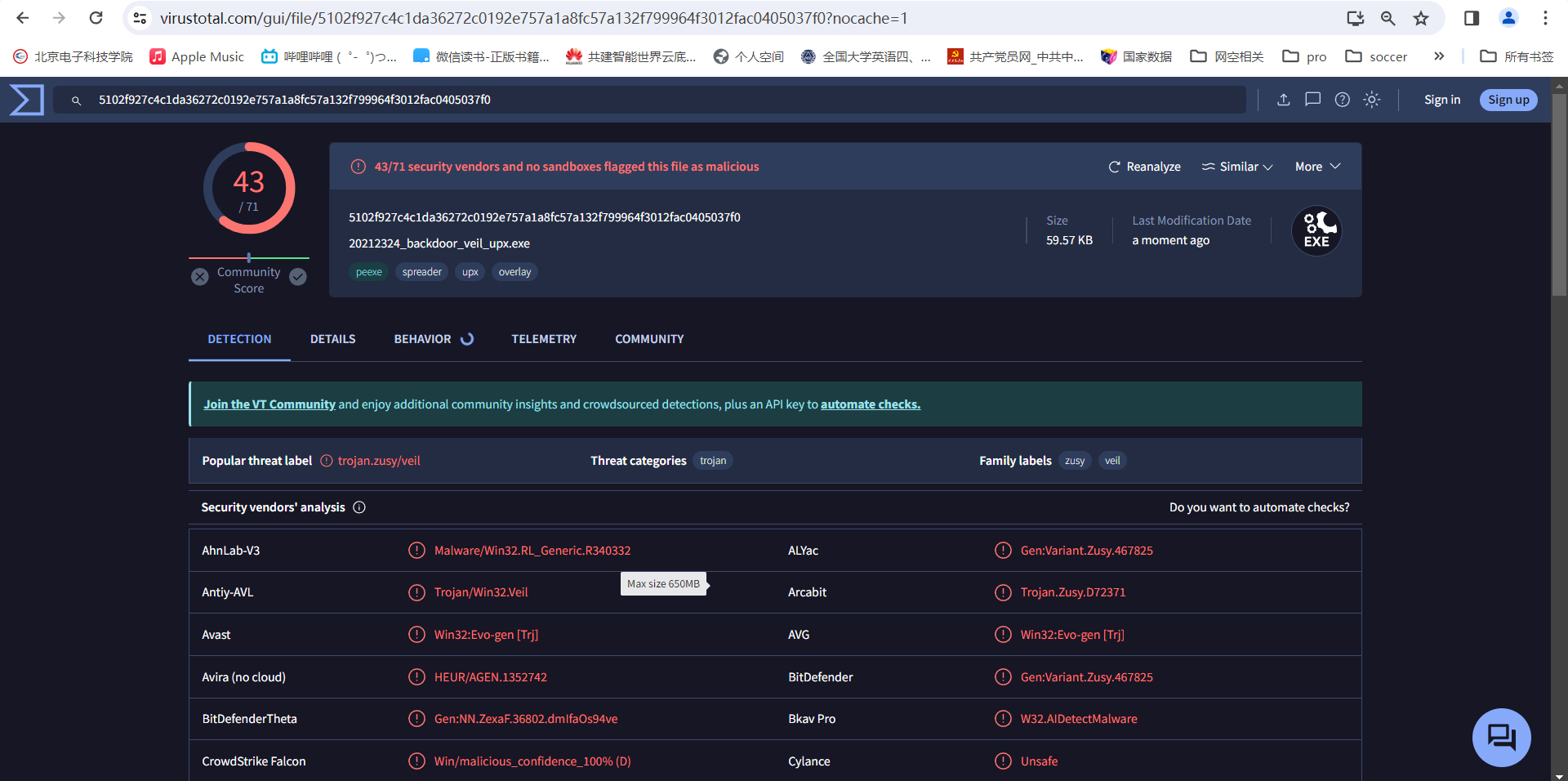The height and width of the screenshot is (781, 1568).
Task: Expand the pro bookmark folder
Action: pos(1304,56)
